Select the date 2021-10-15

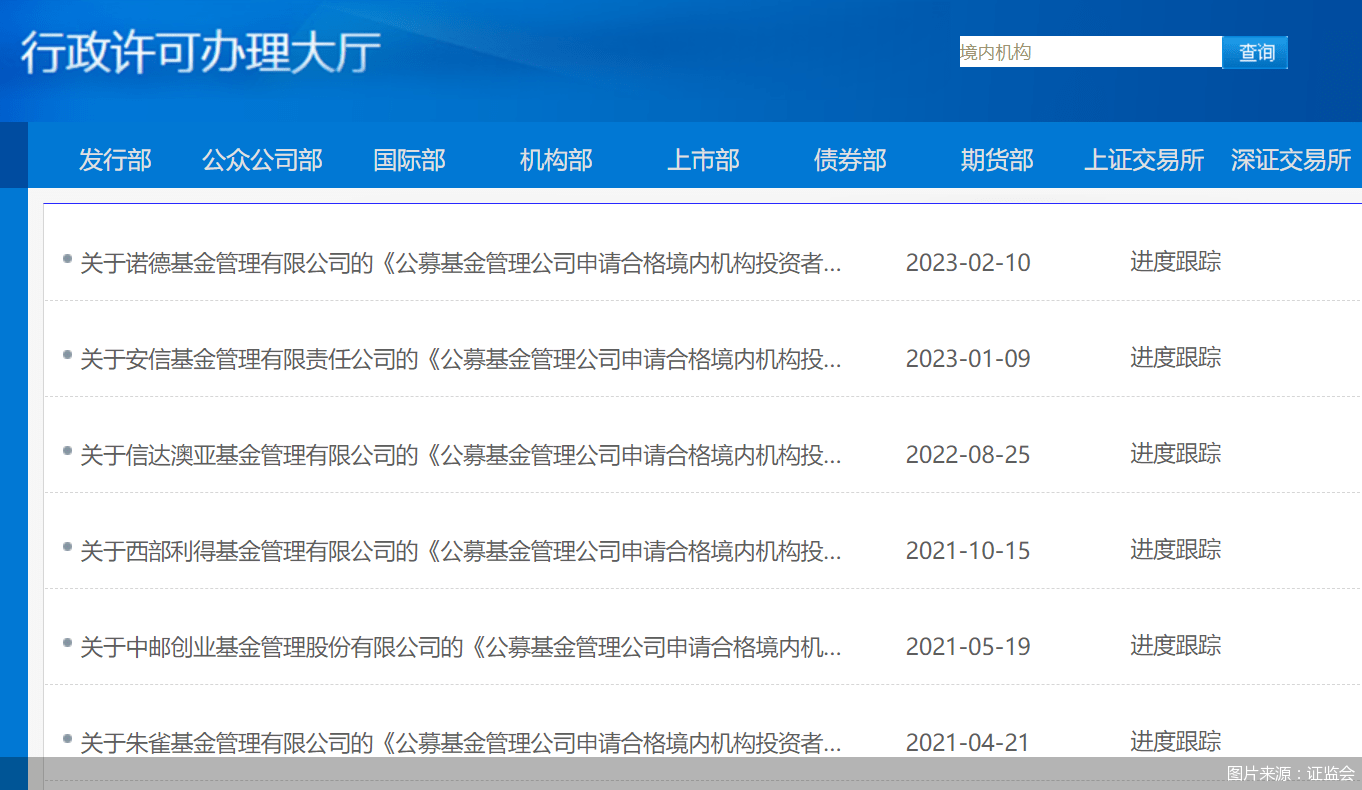[x=968, y=551]
